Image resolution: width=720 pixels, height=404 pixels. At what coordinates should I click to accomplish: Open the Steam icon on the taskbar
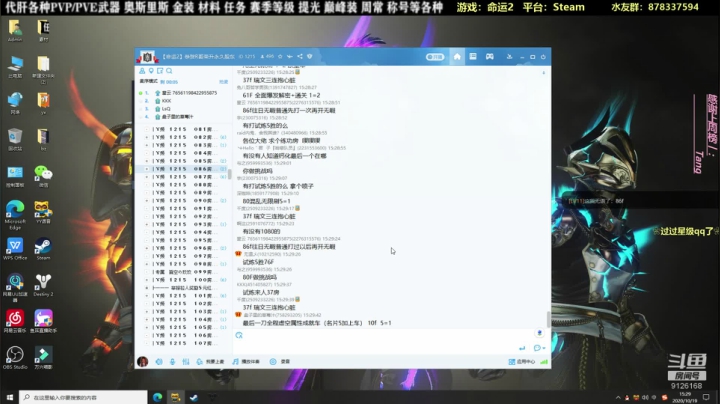coord(194,397)
